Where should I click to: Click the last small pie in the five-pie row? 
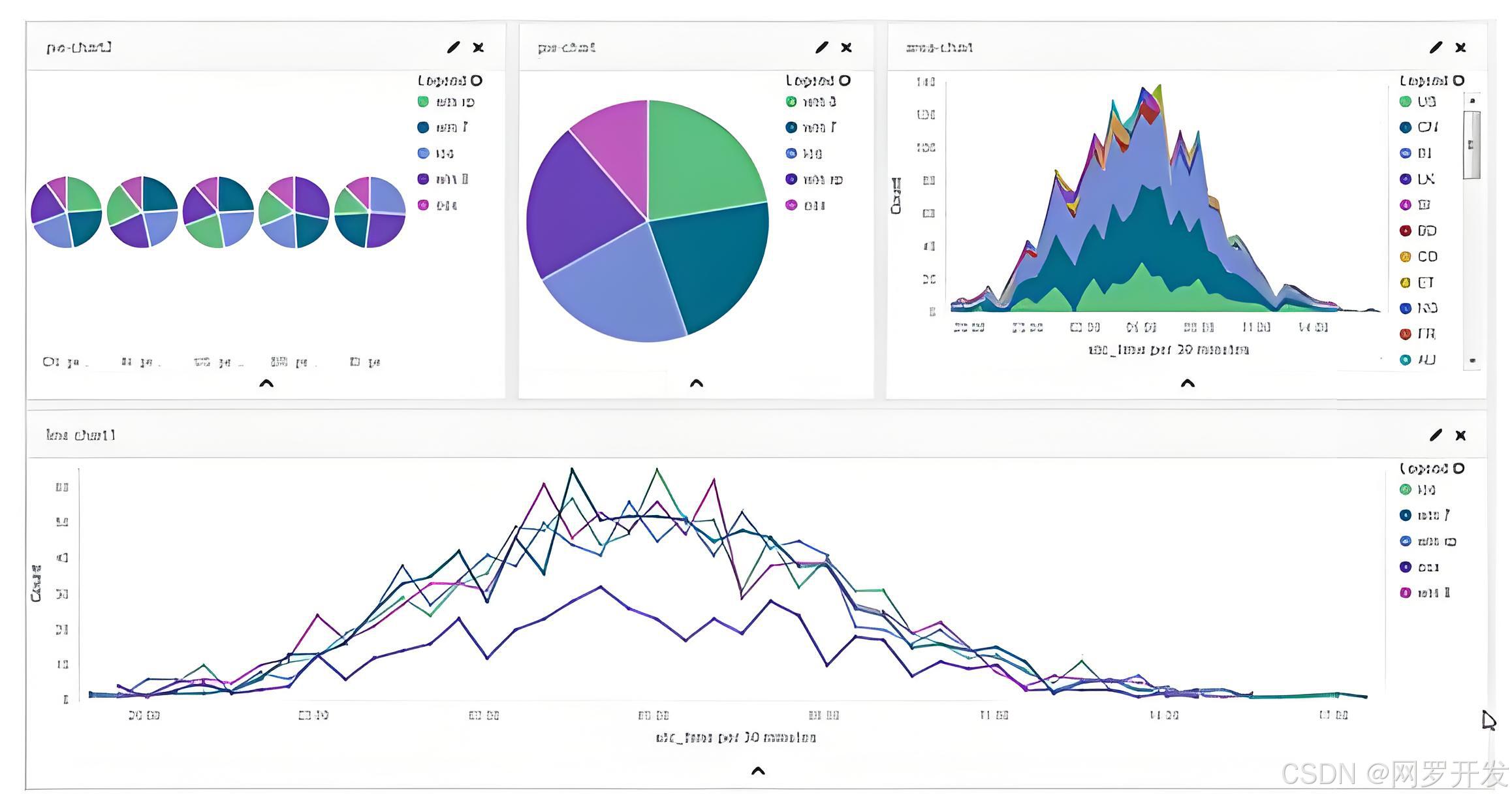click(370, 211)
